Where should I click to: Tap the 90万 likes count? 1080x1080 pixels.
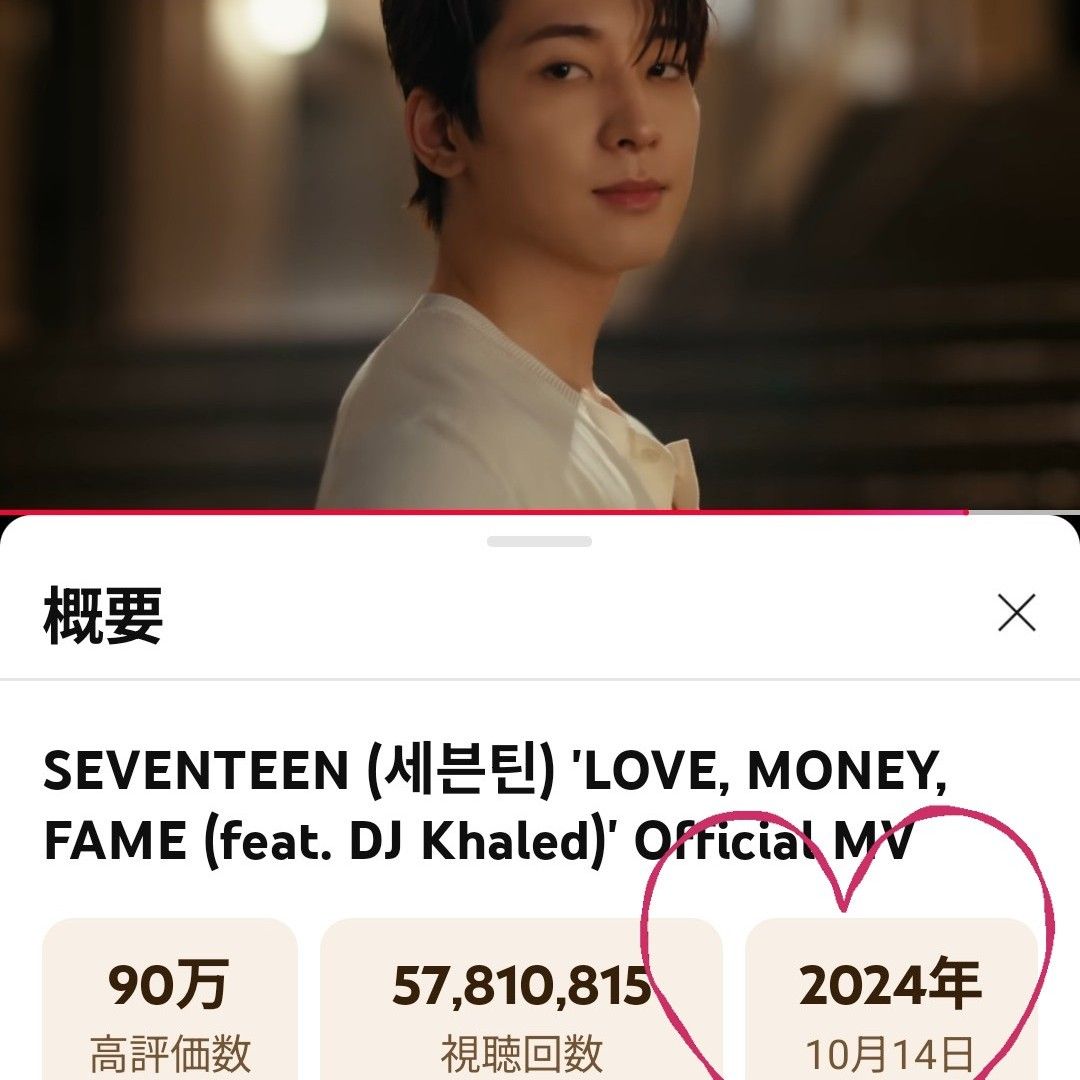coord(169,985)
